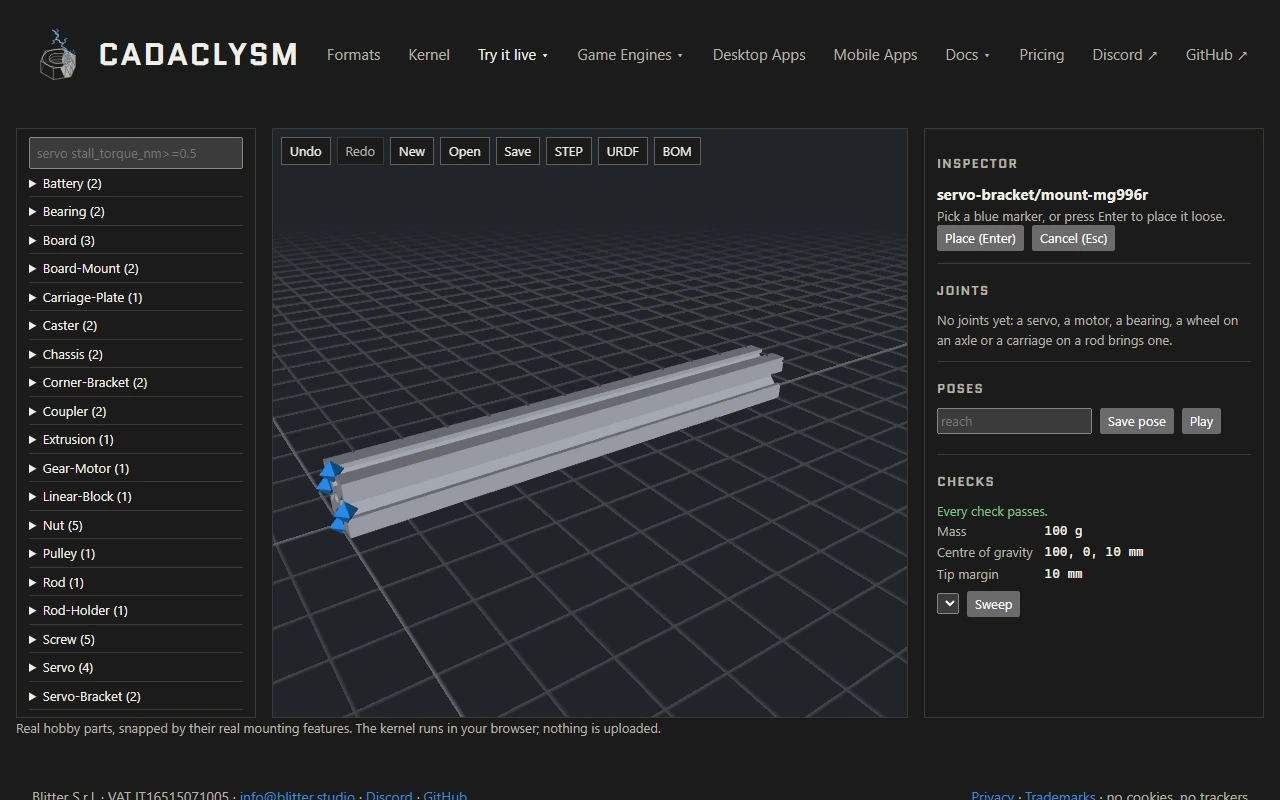Image resolution: width=1280 pixels, height=800 pixels.
Task: Click the Undo button
Action: [x=306, y=151]
